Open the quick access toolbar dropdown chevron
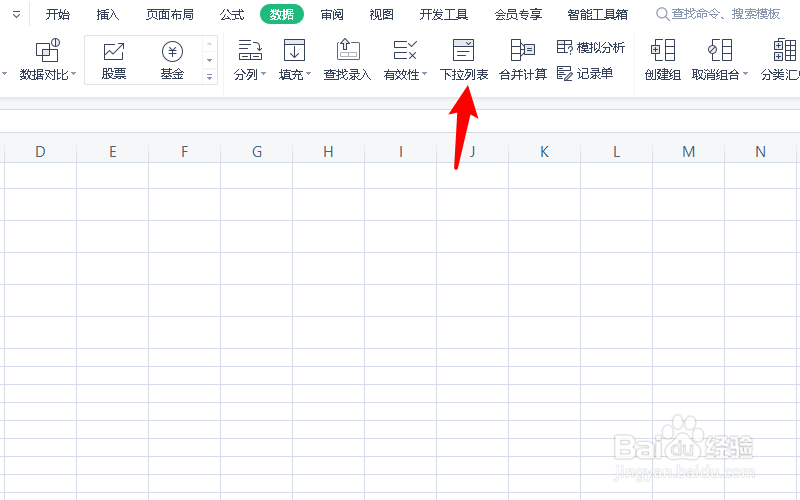The height and width of the screenshot is (500, 800). [x=16, y=15]
